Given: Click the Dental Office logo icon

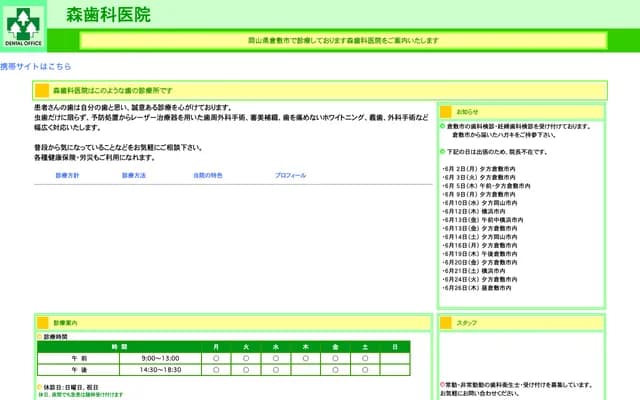Looking at the screenshot, I should 22,27.
